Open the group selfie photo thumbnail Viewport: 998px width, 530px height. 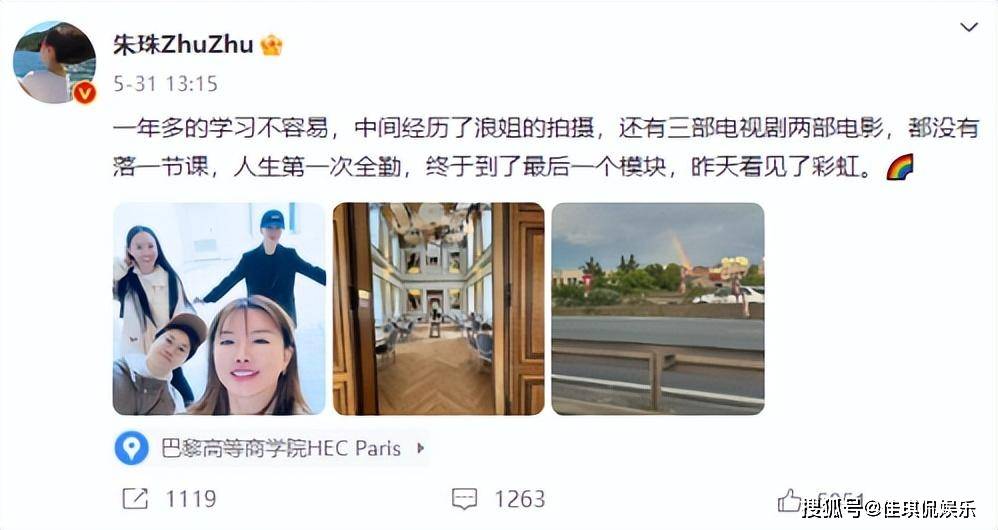[220, 309]
